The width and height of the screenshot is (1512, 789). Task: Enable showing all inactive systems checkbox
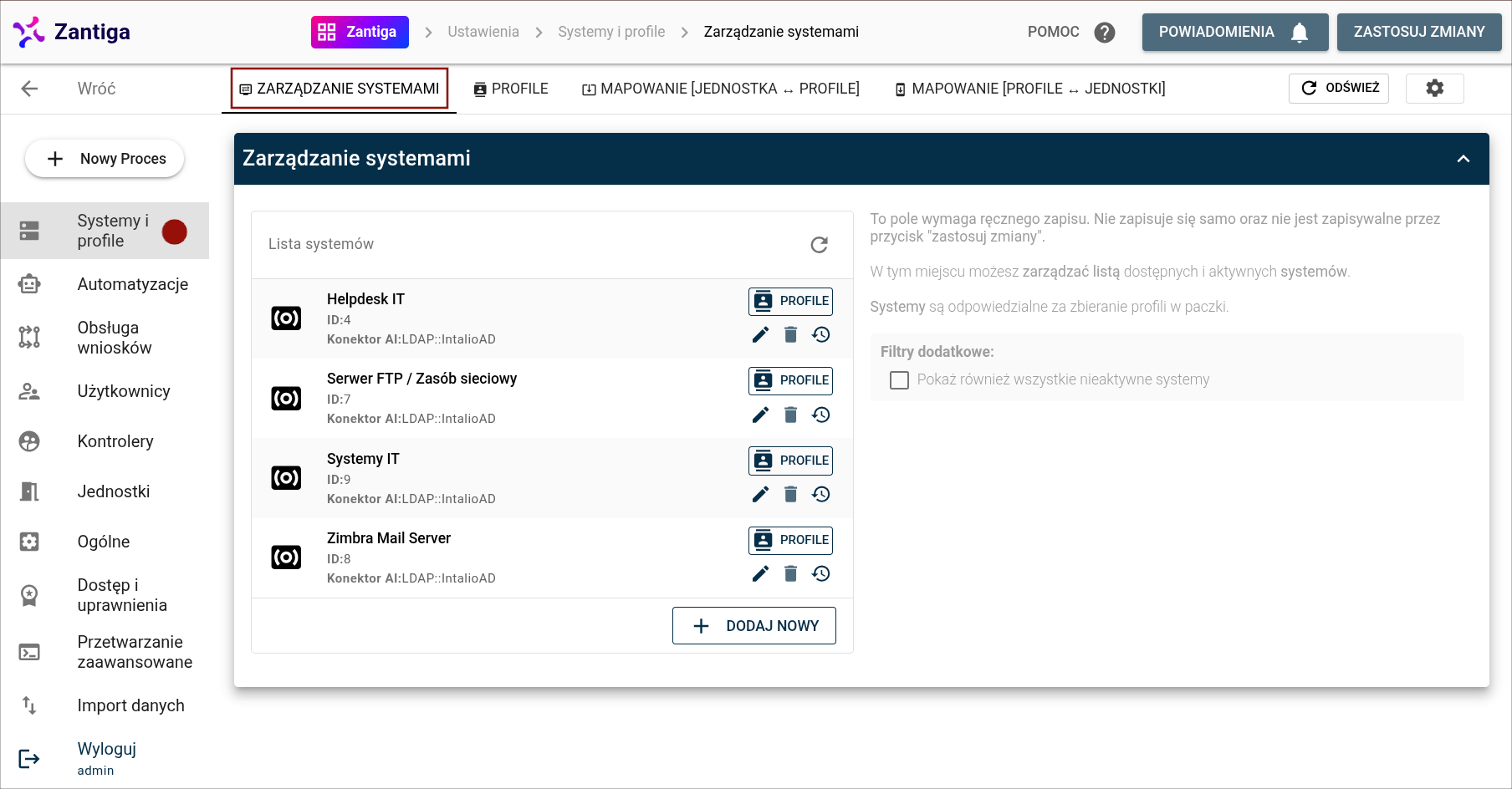point(900,380)
